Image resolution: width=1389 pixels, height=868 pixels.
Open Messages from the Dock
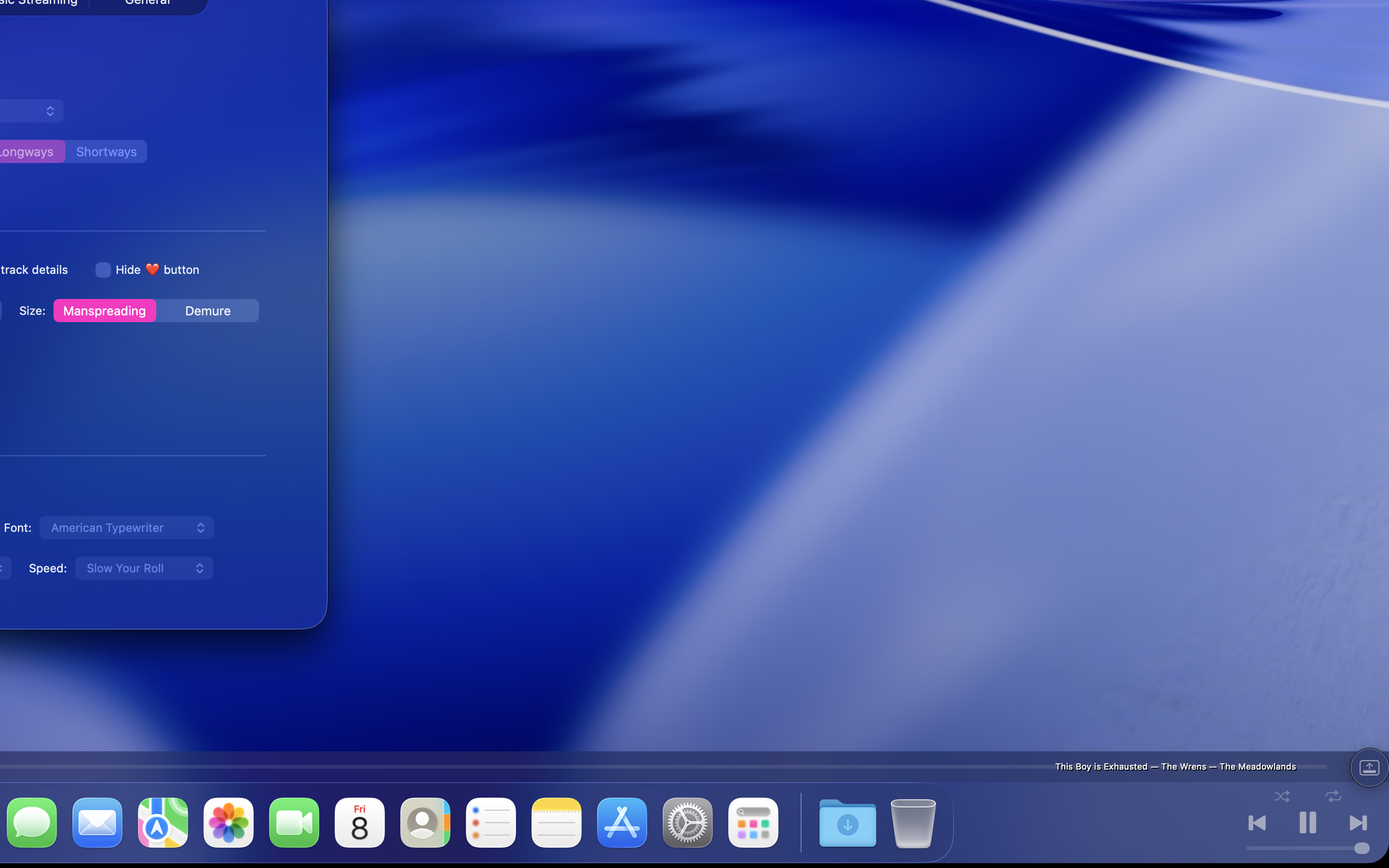point(31,823)
